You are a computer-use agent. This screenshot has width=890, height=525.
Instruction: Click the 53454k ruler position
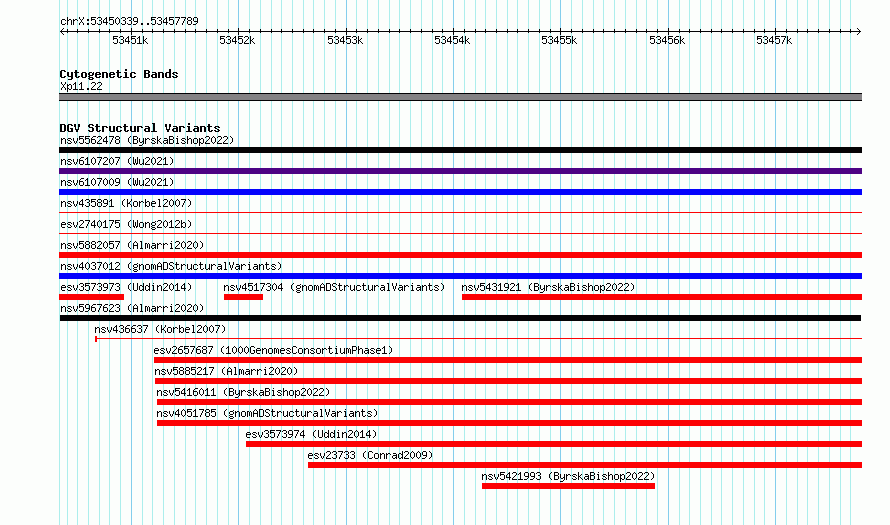452,40
